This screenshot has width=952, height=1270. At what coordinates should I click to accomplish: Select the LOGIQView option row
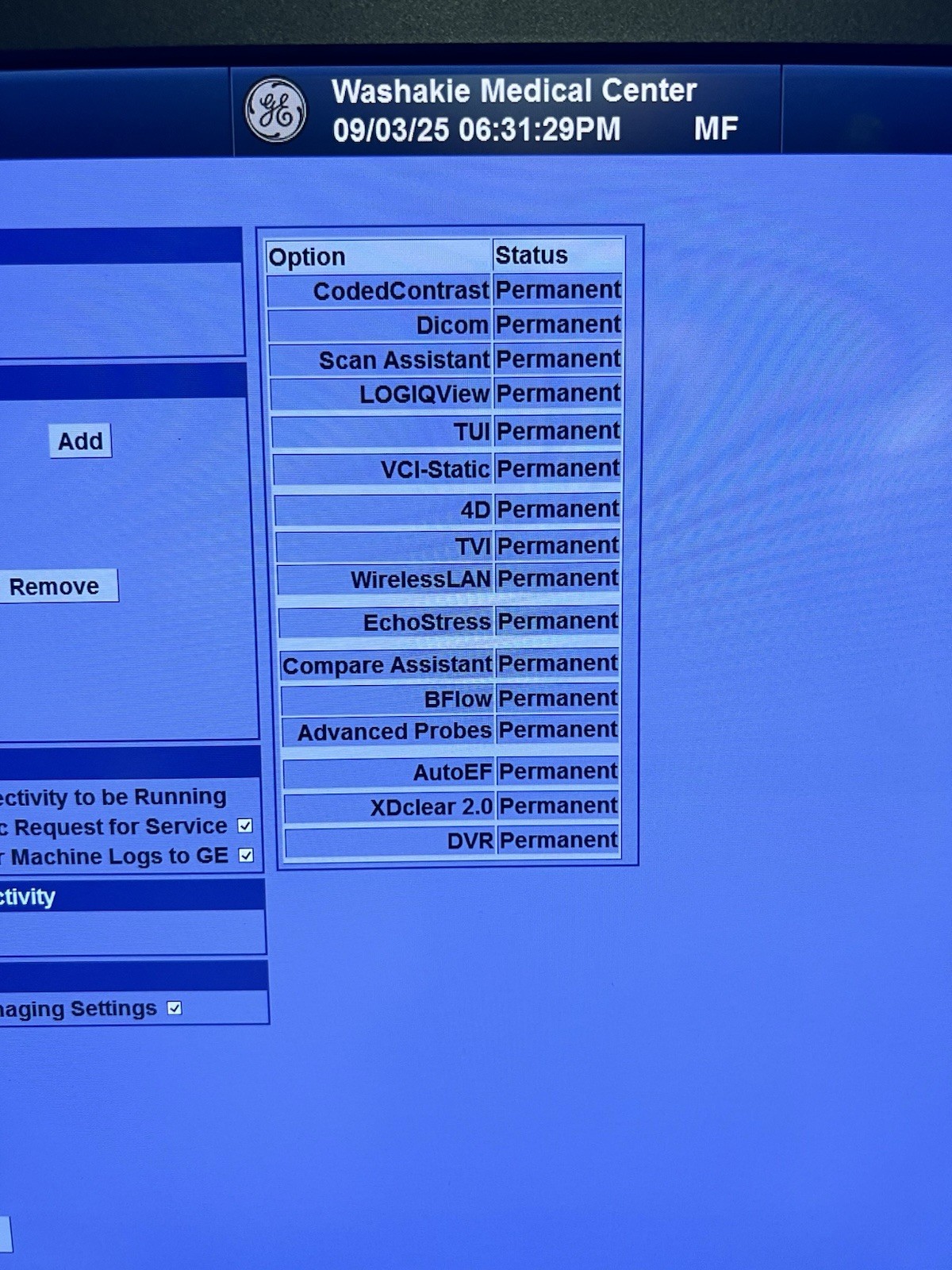(447, 394)
